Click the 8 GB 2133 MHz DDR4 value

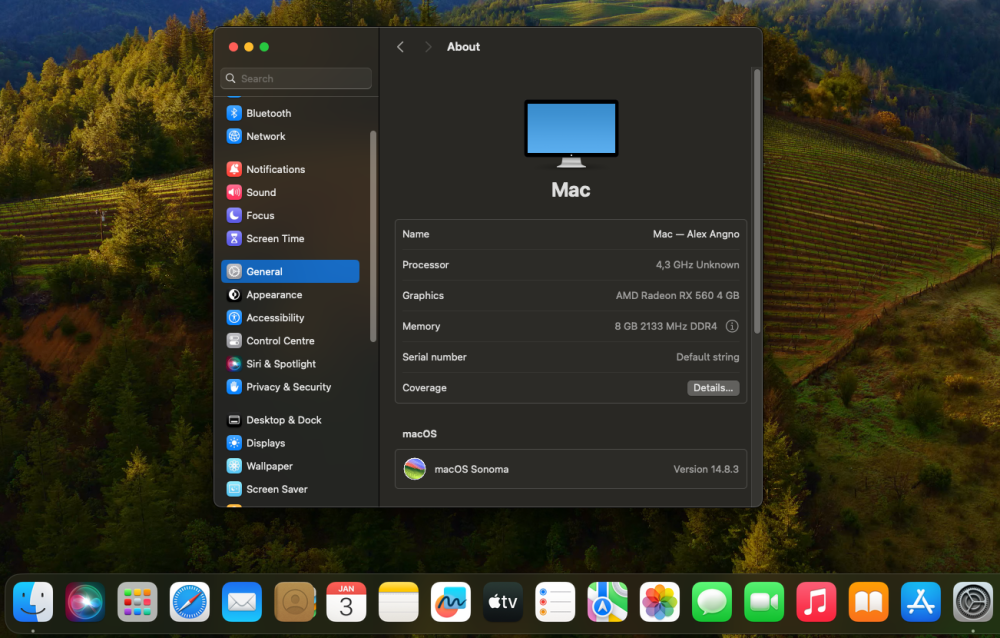[666, 326]
